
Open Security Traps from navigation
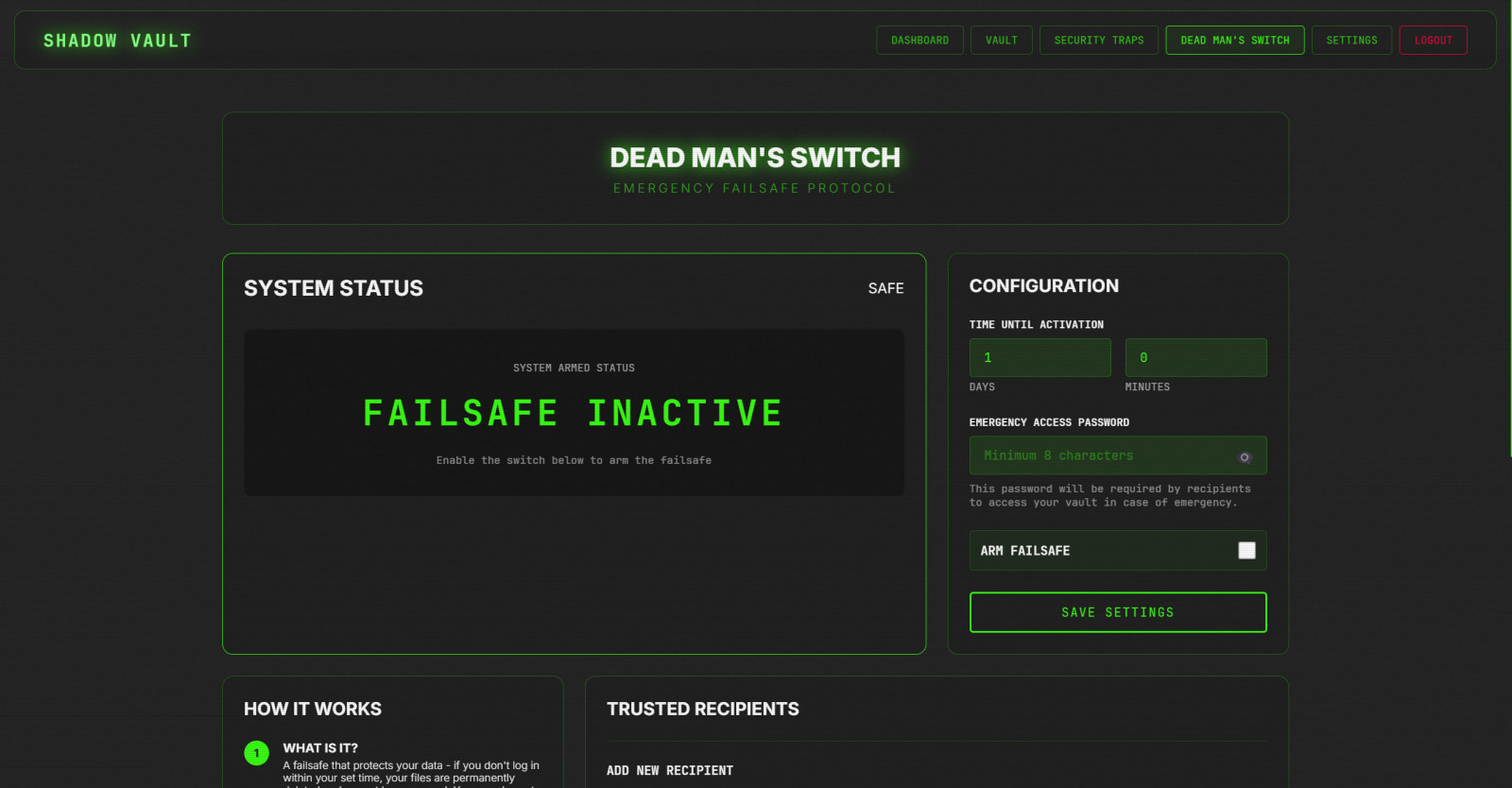[1098, 41]
